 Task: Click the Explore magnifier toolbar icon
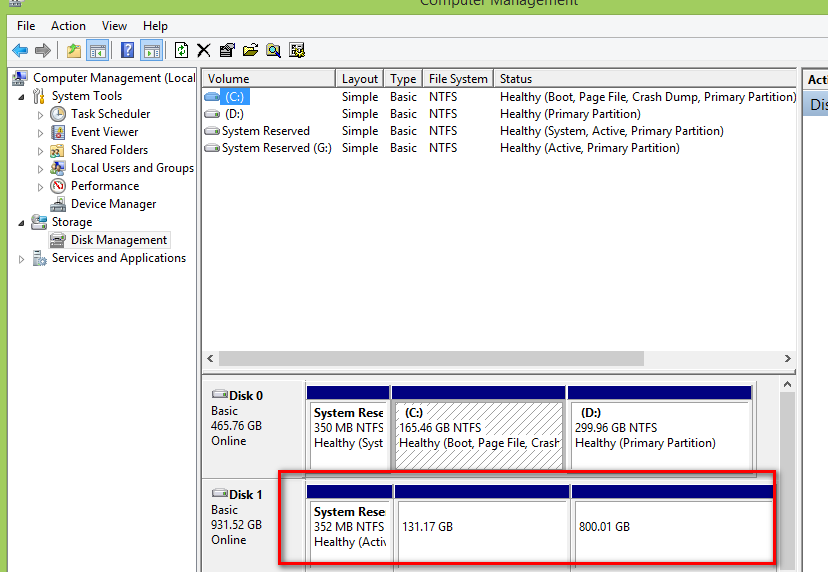[274, 51]
